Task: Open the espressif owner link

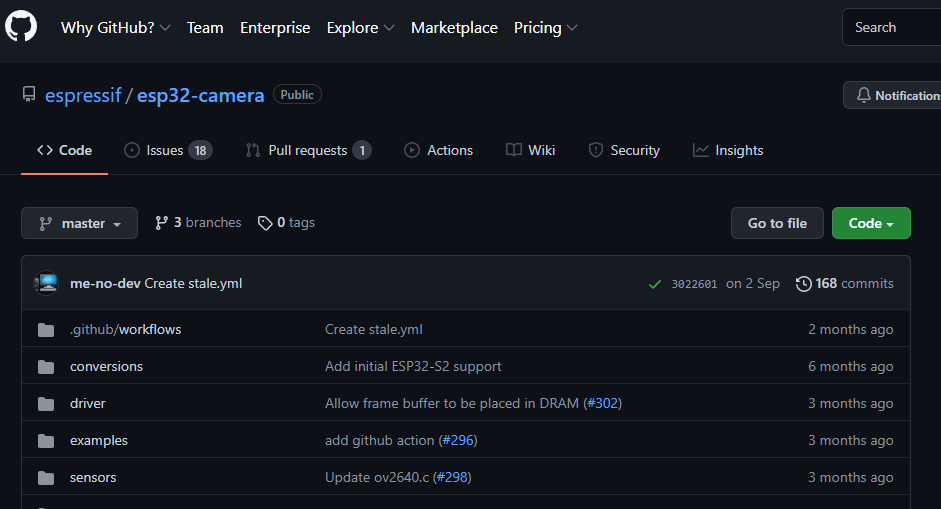Action: tap(83, 95)
